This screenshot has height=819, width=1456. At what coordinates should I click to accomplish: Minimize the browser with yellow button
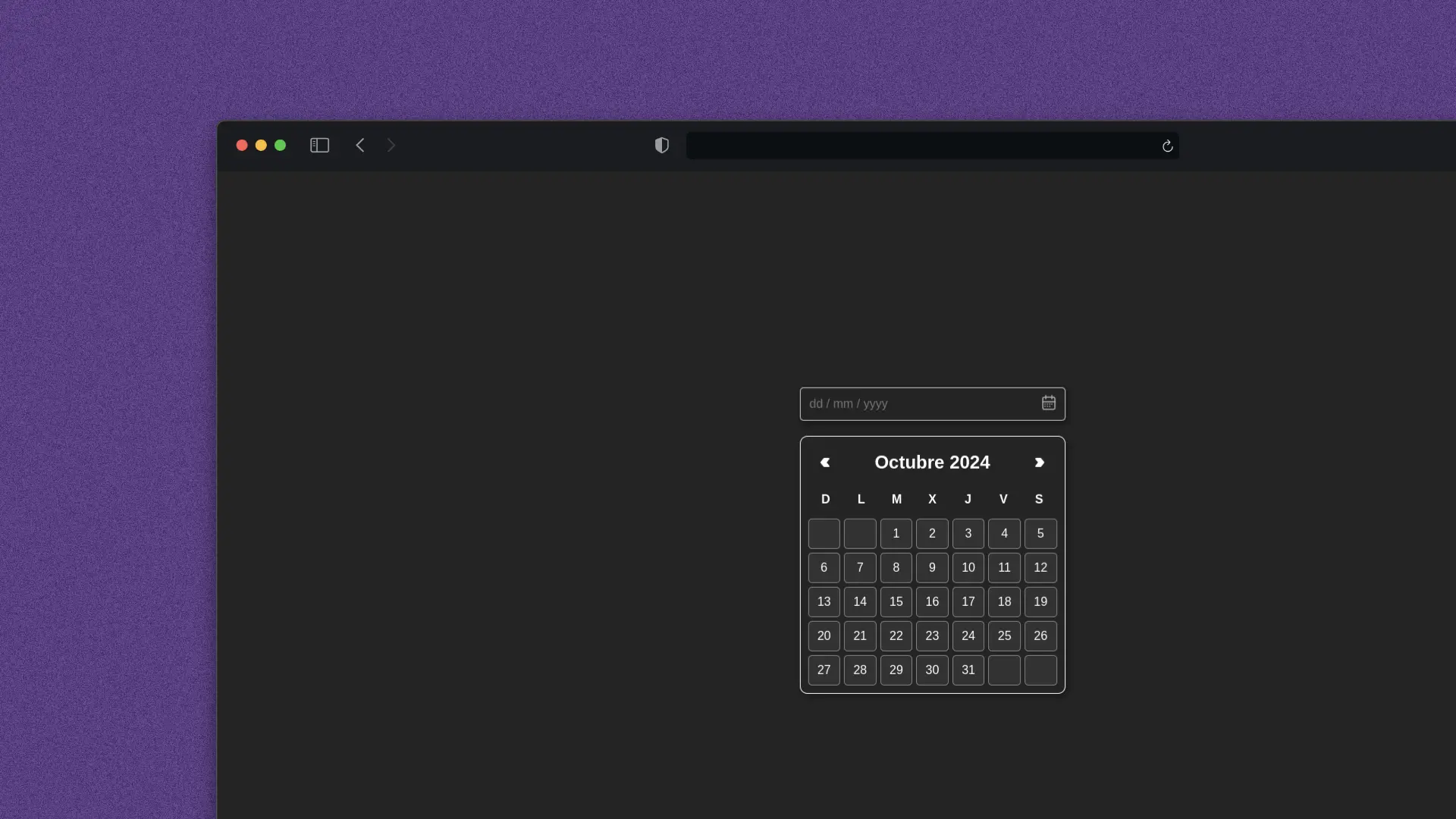coord(261,145)
